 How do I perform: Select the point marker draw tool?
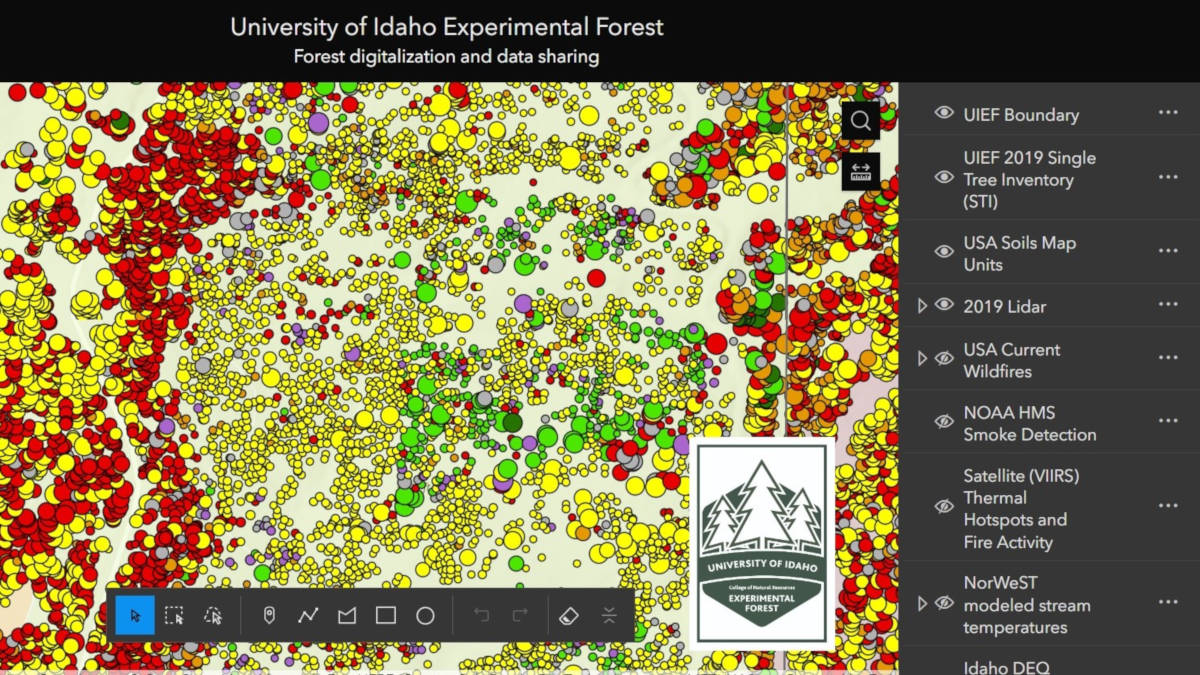pos(268,615)
